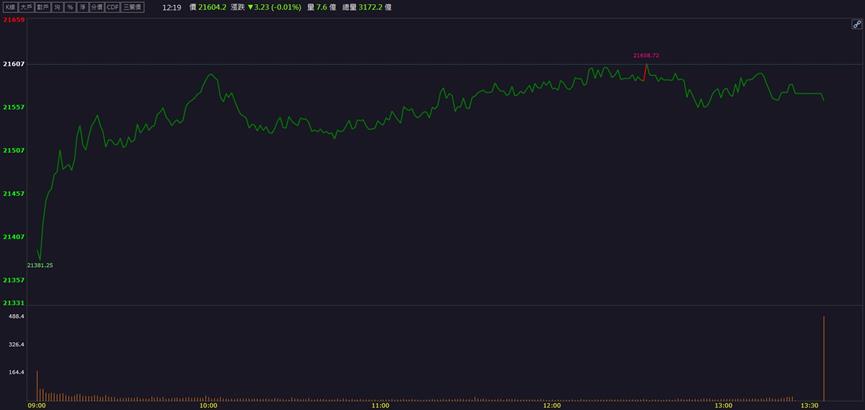Click the 13:30 time axis label
The height and width of the screenshot is (410, 865).
810,406
